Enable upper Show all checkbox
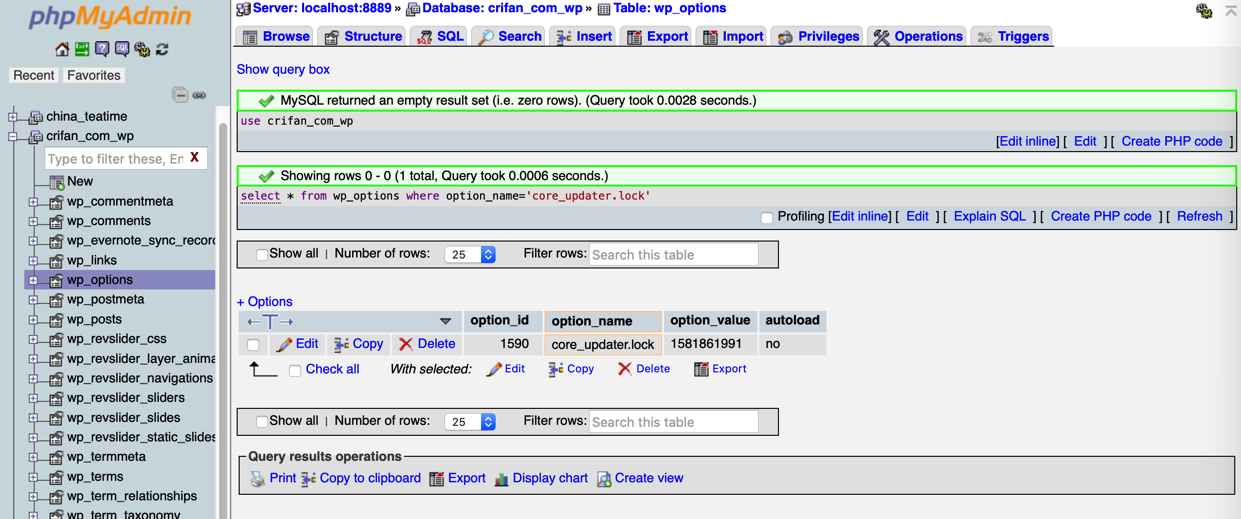Viewport: 1241px width, 519px height. [x=262, y=254]
